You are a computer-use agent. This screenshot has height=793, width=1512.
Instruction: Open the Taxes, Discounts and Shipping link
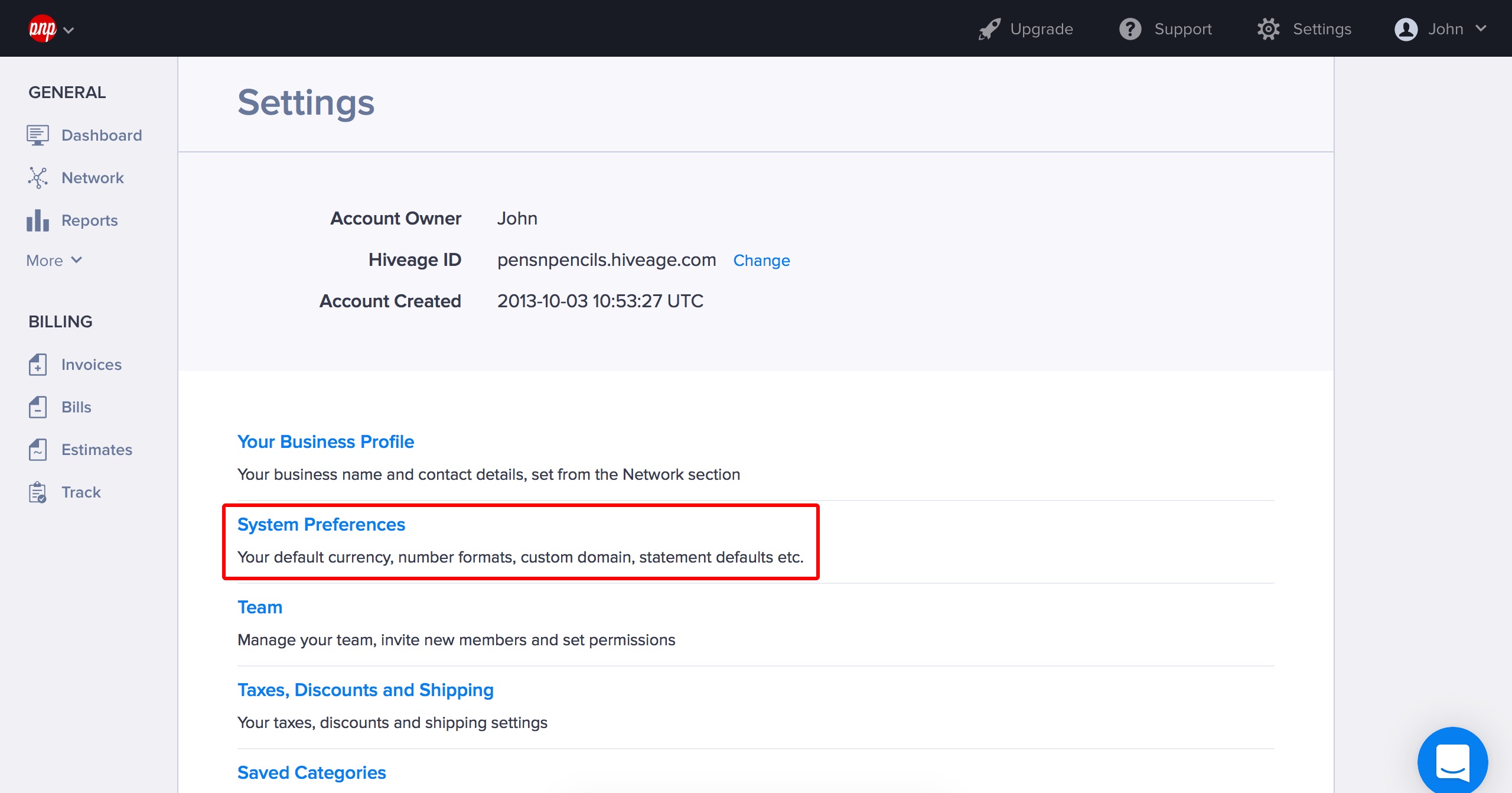coord(365,690)
